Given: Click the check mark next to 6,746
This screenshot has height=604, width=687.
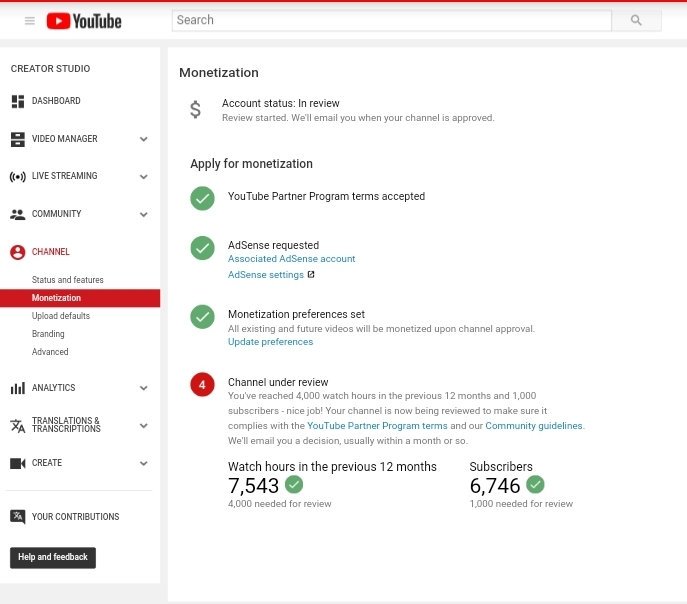Looking at the screenshot, I should point(535,484).
